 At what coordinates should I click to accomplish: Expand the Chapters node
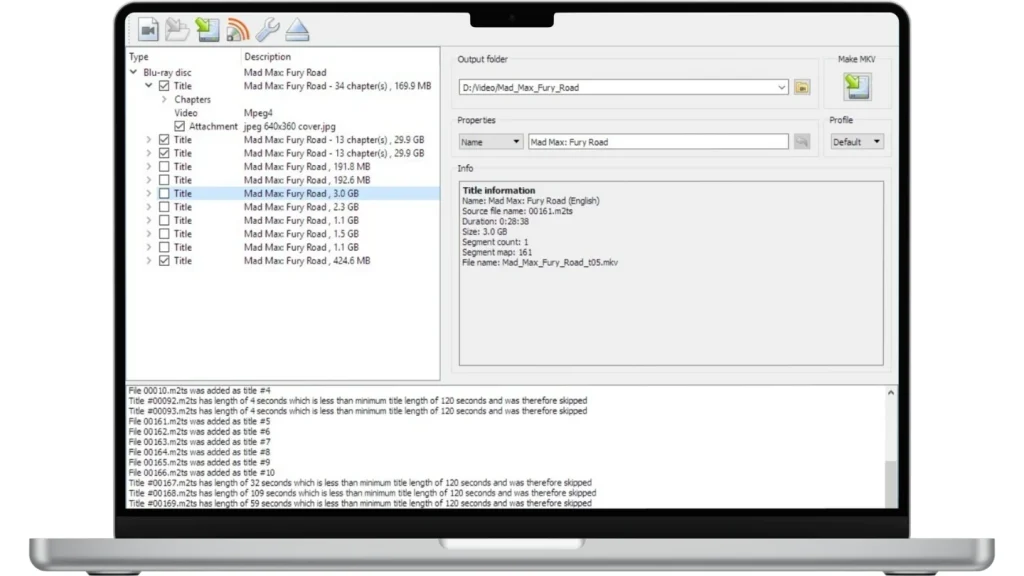click(x=164, y=100)
